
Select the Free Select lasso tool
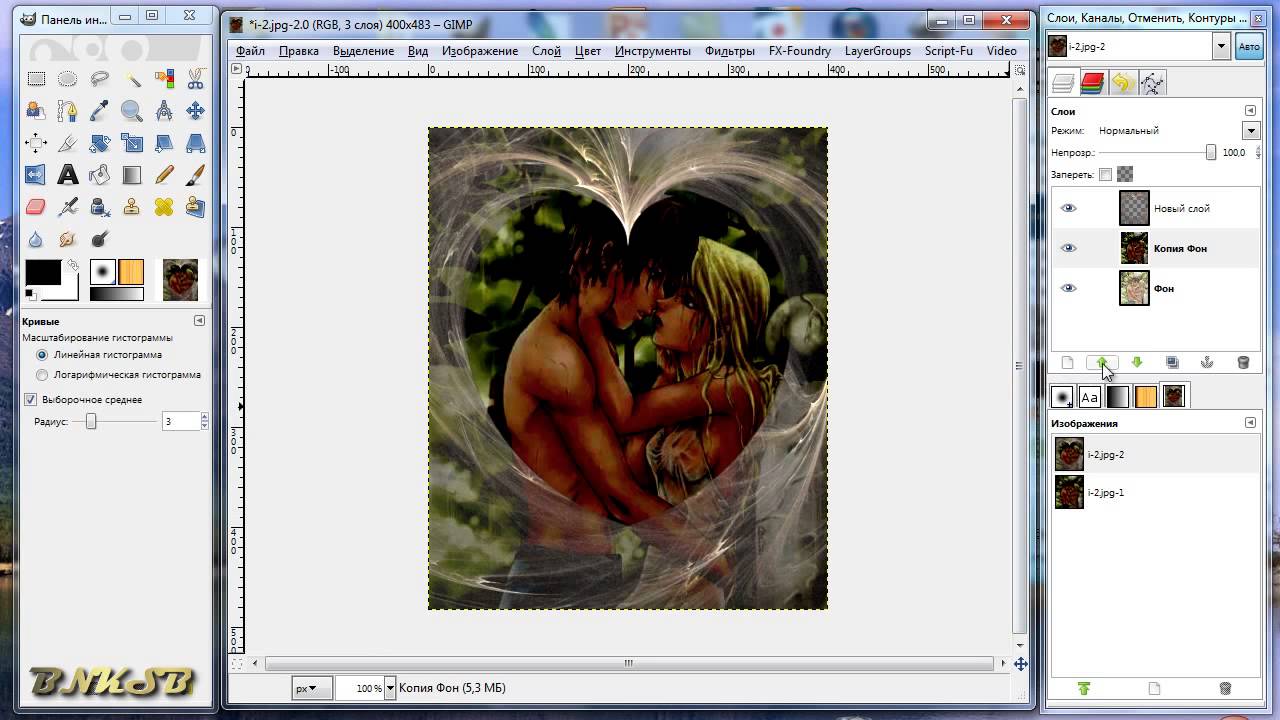pyautogui.click(x=99, y=79)
